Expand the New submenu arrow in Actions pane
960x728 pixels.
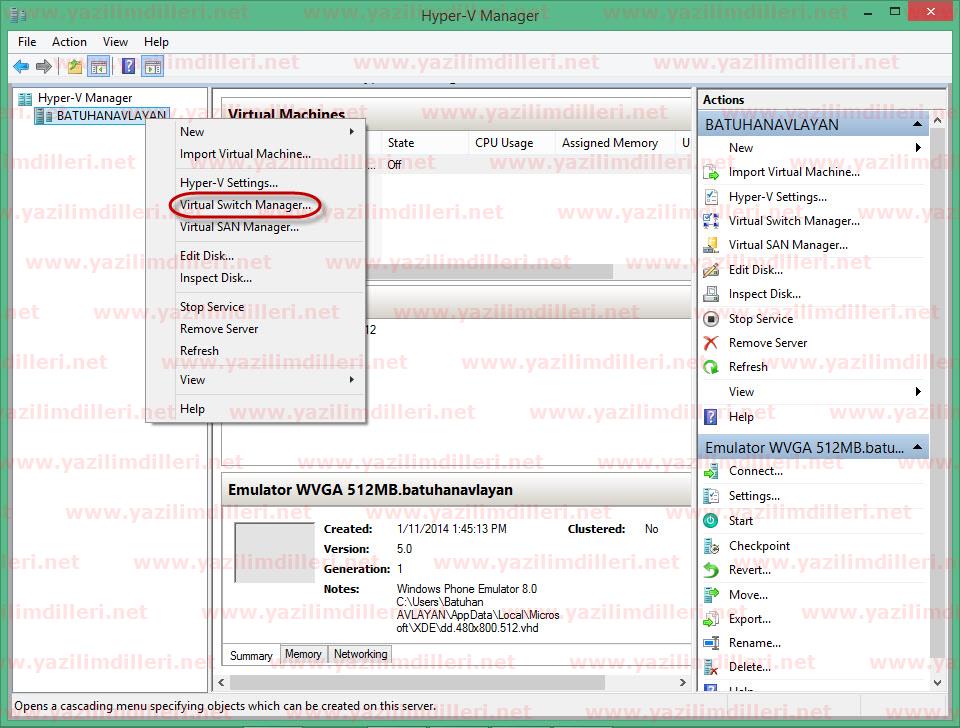click(x=918, y=148)
